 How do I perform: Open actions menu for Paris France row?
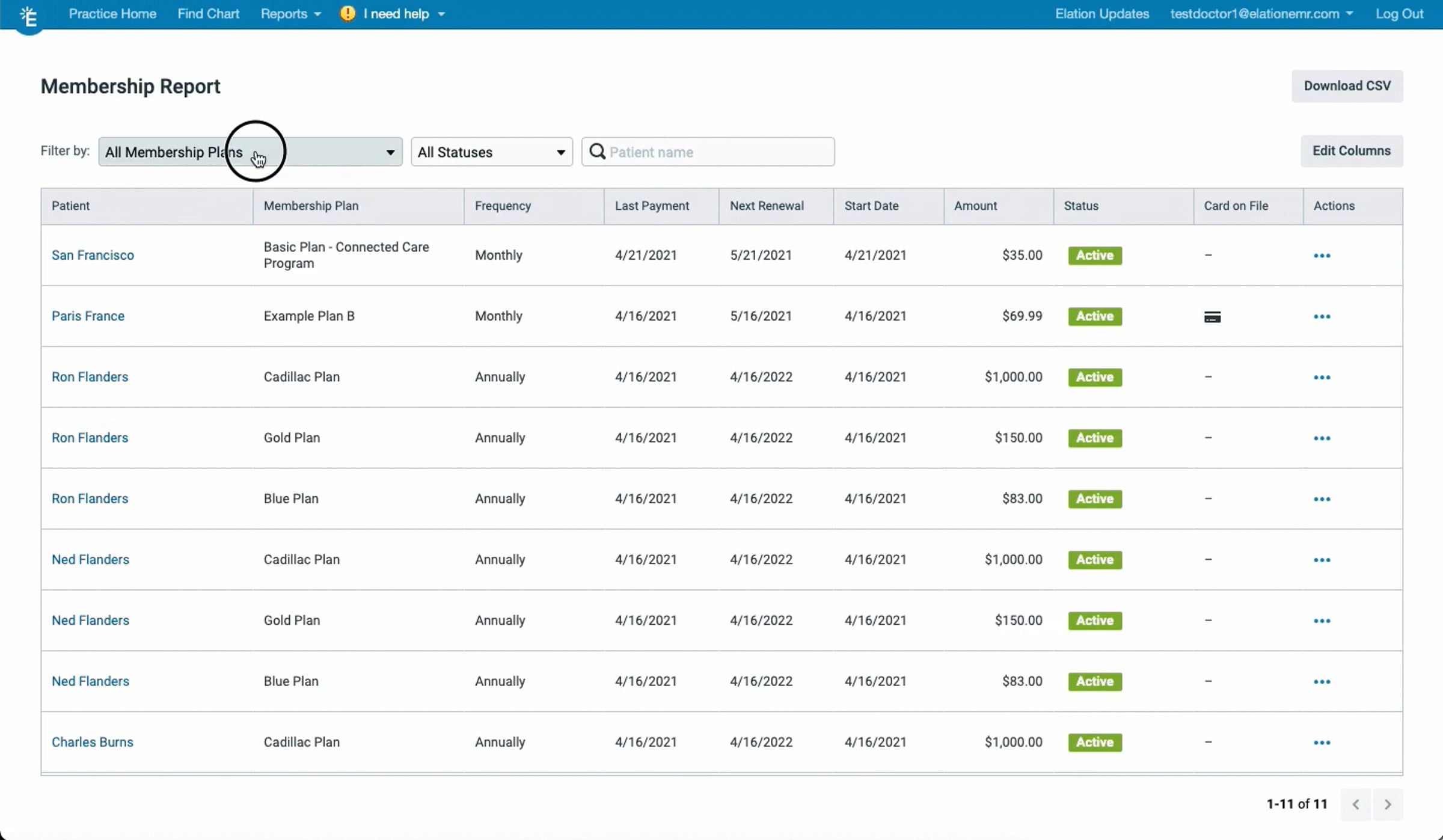tap(1322, 316)
